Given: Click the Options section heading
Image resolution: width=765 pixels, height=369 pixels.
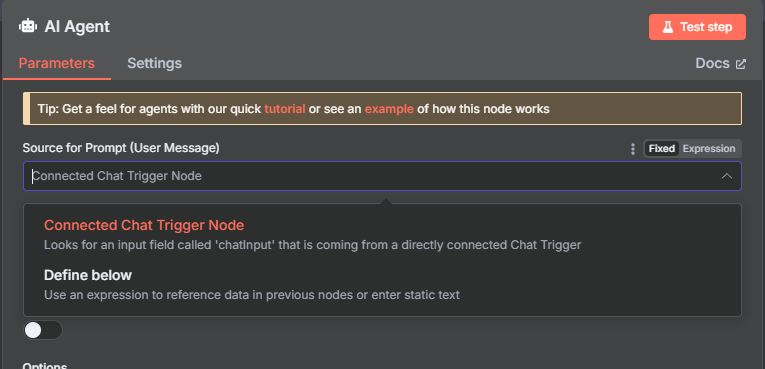Looking at the screenshot, I should tap(45, 366).
